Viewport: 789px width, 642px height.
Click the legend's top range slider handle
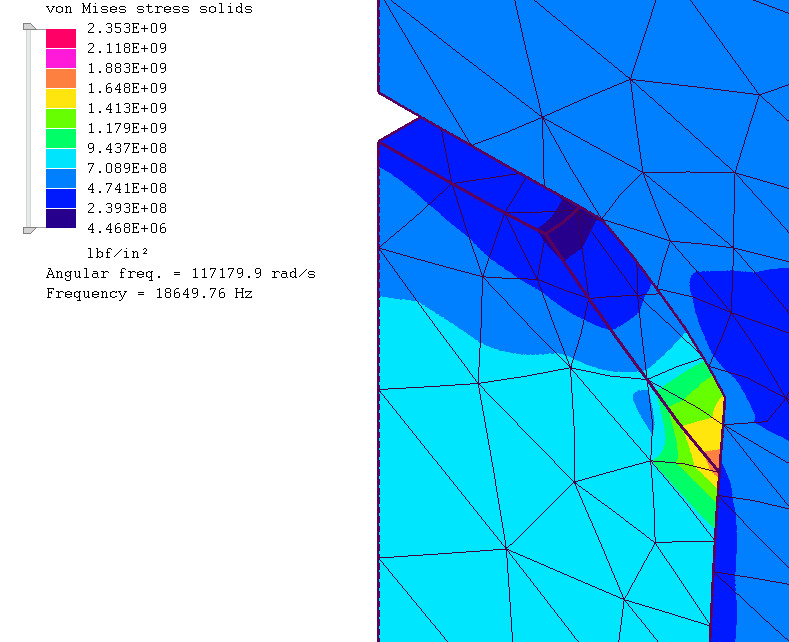(29, 27)
